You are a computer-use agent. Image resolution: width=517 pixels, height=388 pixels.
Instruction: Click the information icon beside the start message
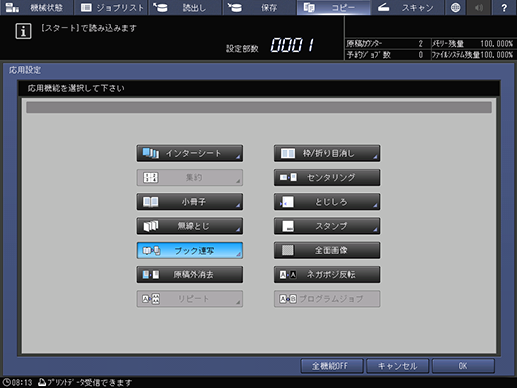point(23,31)
